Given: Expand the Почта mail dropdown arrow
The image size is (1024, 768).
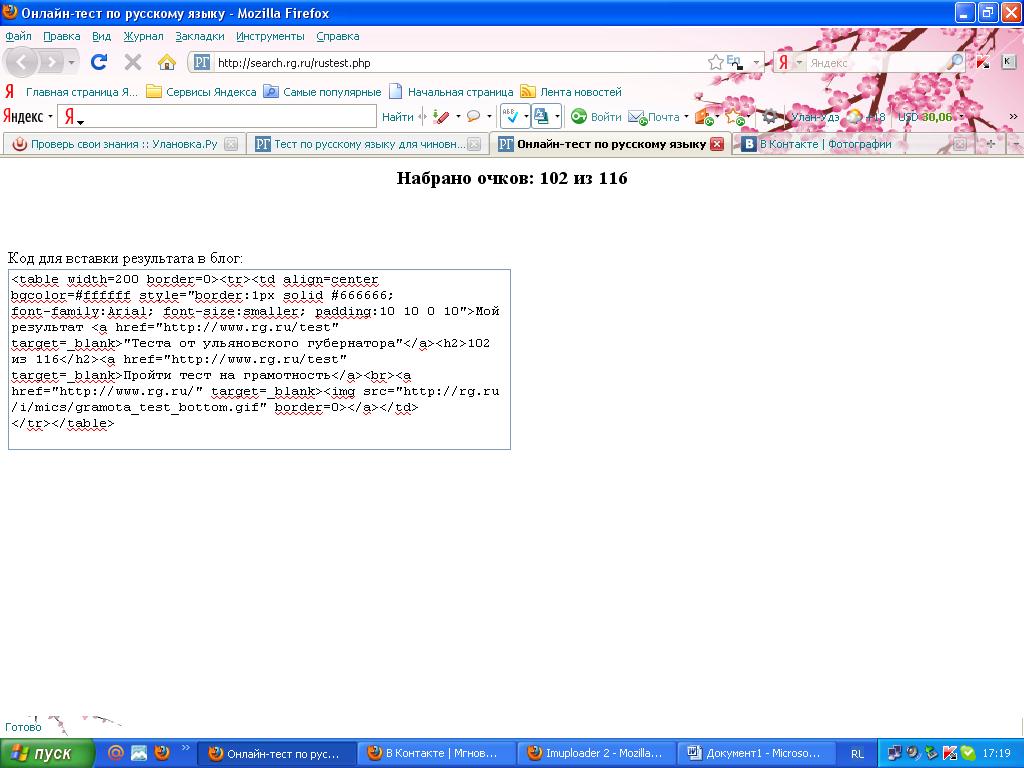Looking at the screenshot, I should [686, 117].
